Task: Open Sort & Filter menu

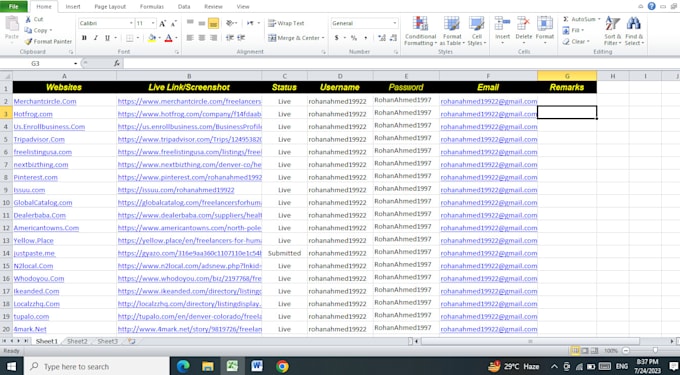Action: click(613, 31)
